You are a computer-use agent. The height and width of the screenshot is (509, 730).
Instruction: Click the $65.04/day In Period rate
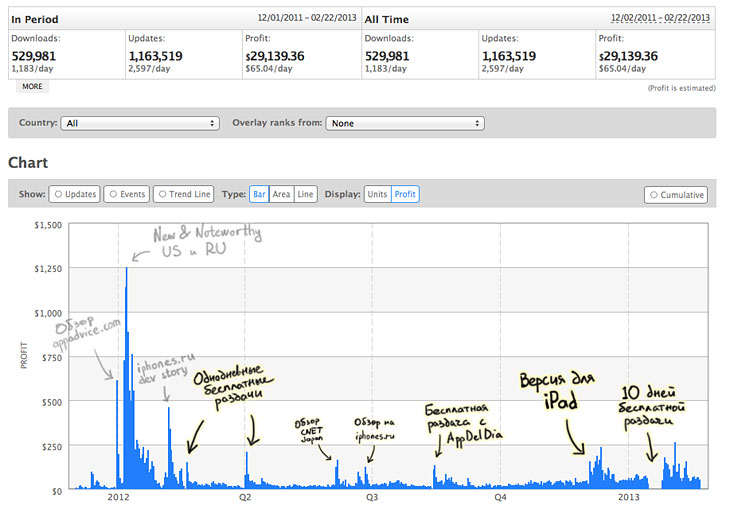[x=269, y=68]
